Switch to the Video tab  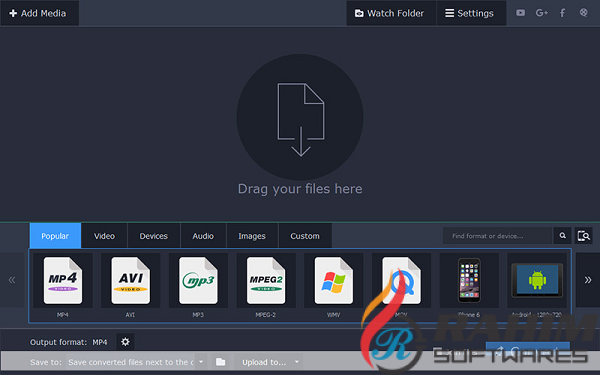coord(104,236)
